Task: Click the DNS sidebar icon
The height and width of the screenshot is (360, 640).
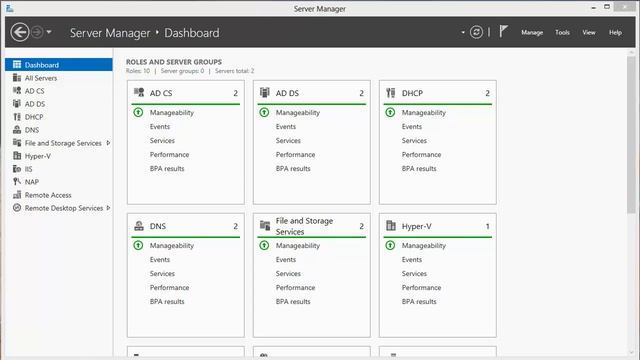Action: click(17, 130)
